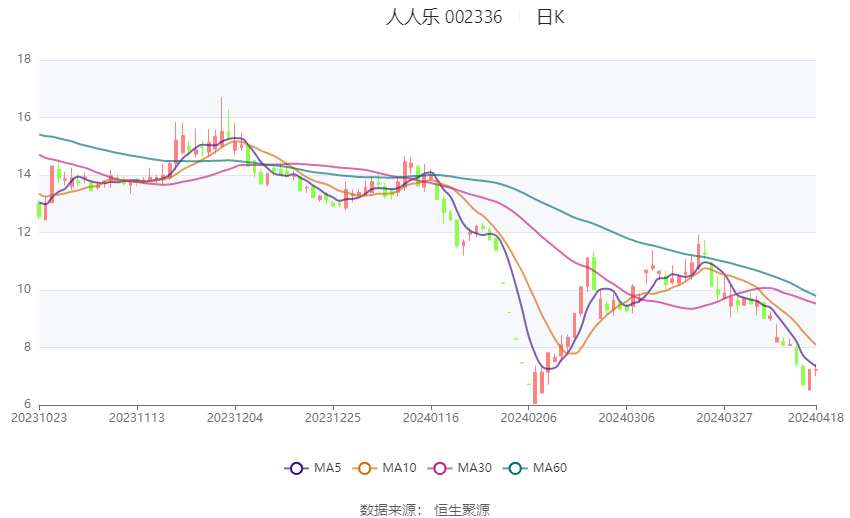This screenshot has height=518, width=850.
Task: Click the 20240418 x-axis date label
Action: pos(816,418)
